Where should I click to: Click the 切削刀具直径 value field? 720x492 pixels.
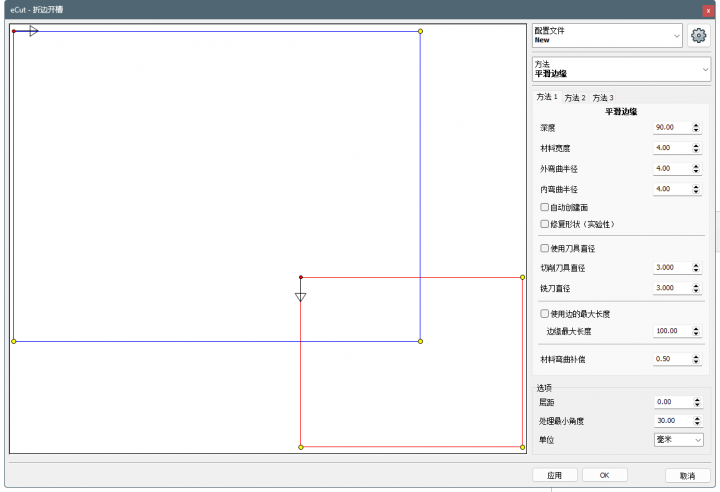[672, 267]
